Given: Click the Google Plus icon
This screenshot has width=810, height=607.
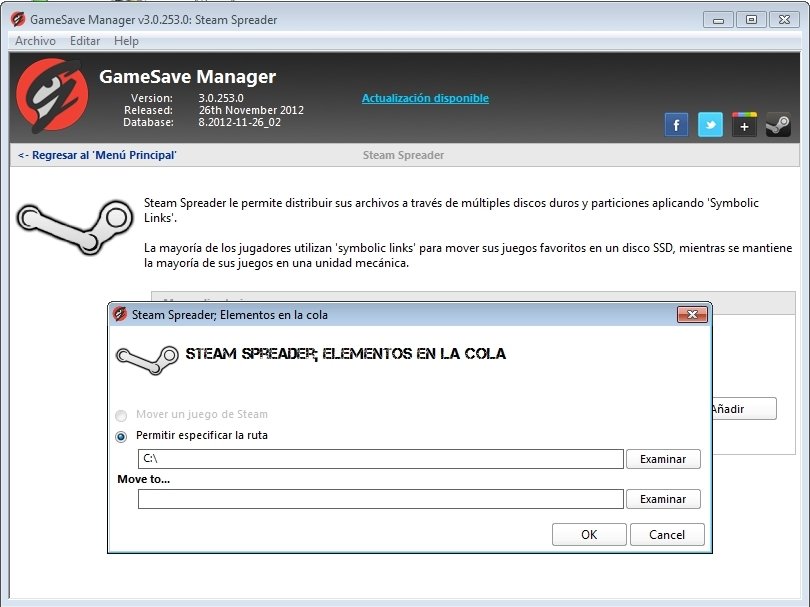Looking at the screenshot, I should [744, 124].
